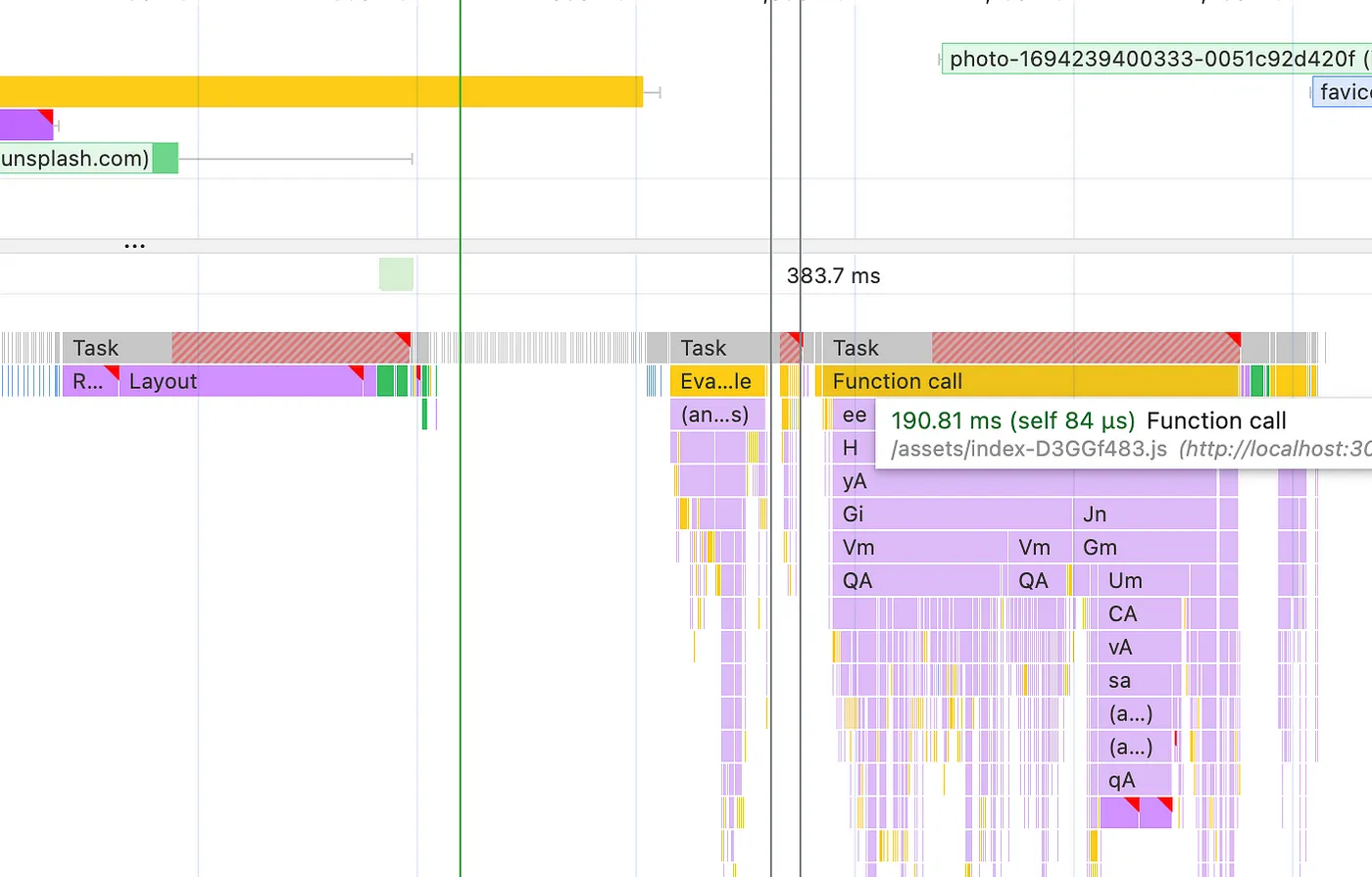The height and width of the screenshot is (877, 1372).
Task: Select the Um function block
Action: 1143,581
